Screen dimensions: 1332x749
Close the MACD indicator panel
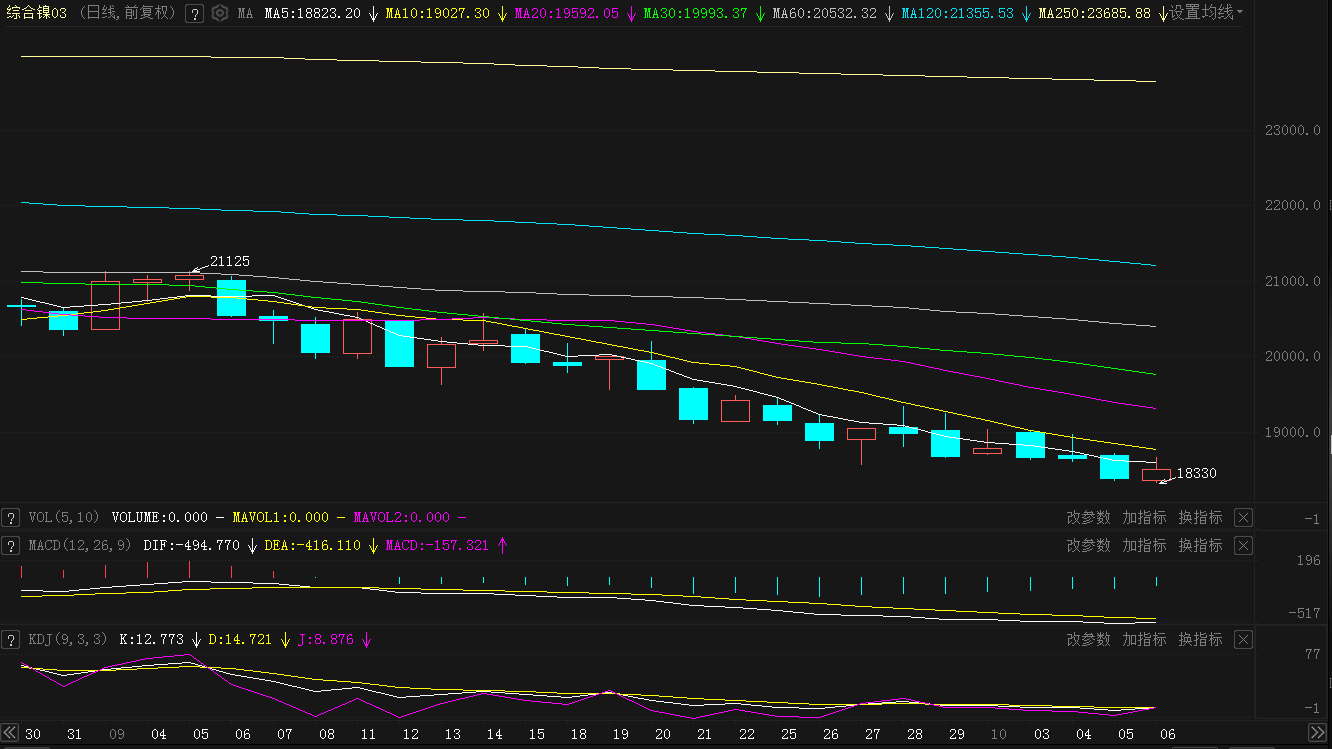coord(1242,546)
